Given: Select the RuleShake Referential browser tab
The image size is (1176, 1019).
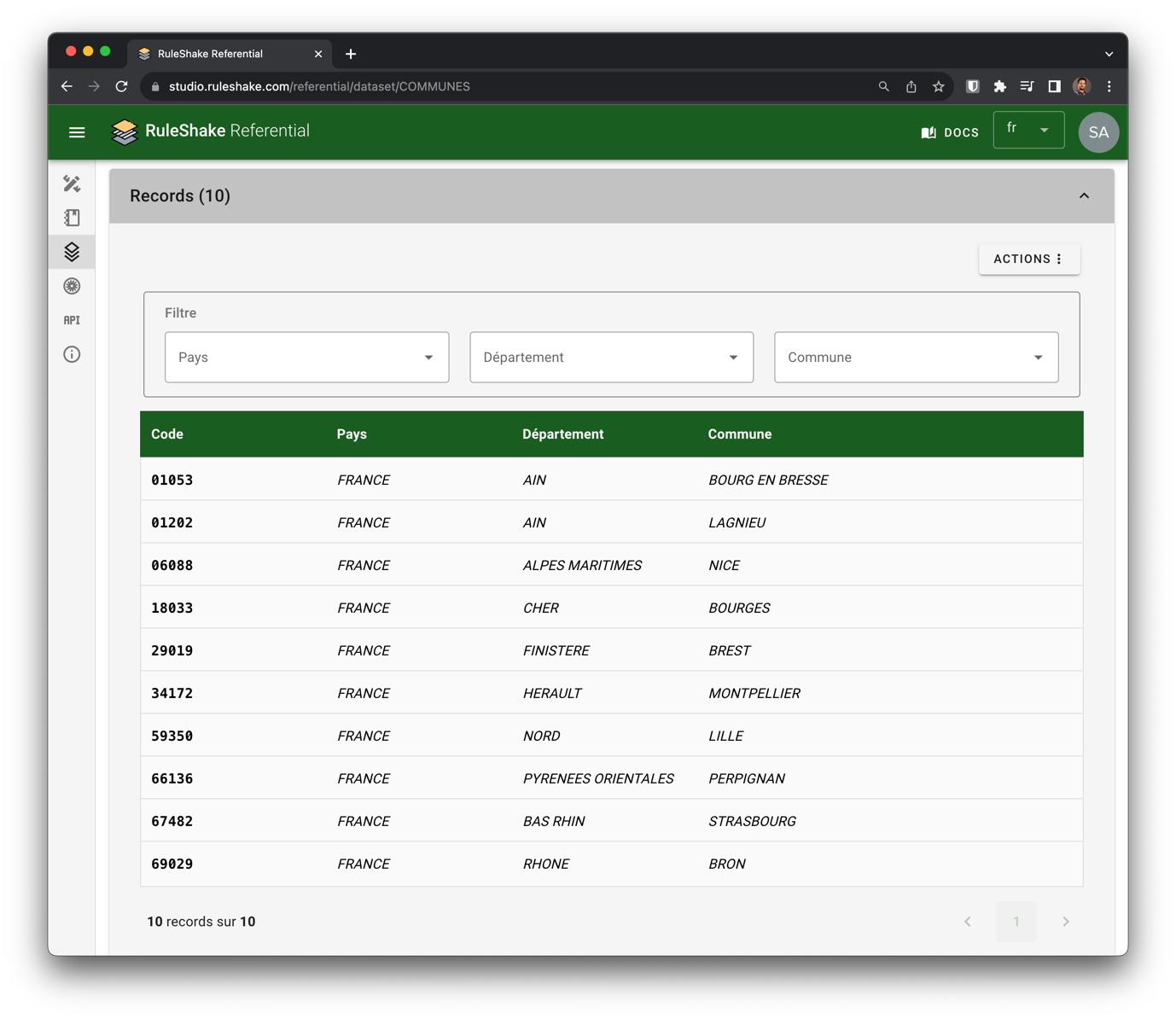Looking at the screenshot, I should coord(211,54).
